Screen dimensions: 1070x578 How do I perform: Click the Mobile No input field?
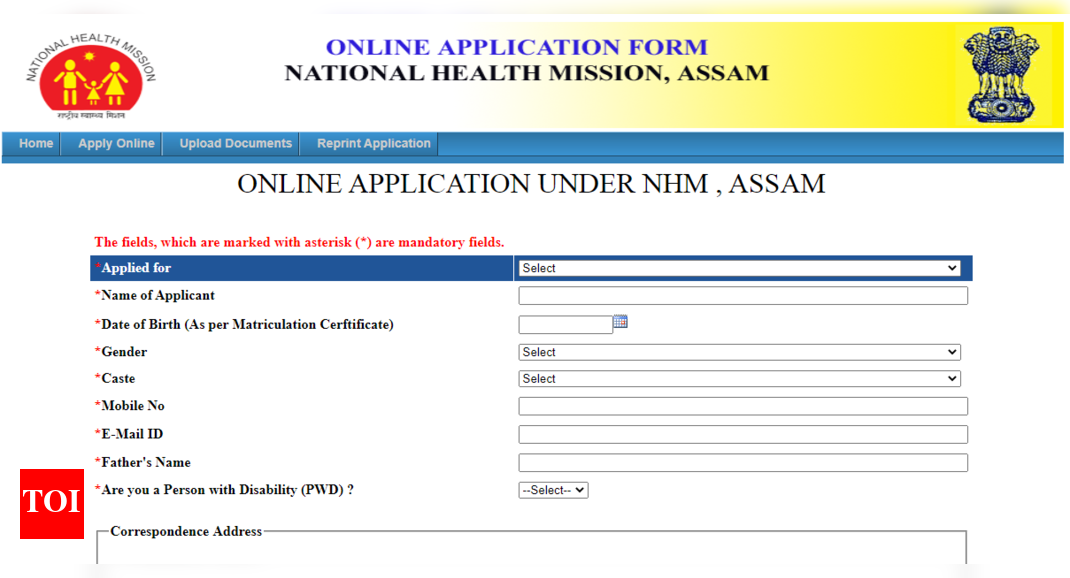pos(742,406)
